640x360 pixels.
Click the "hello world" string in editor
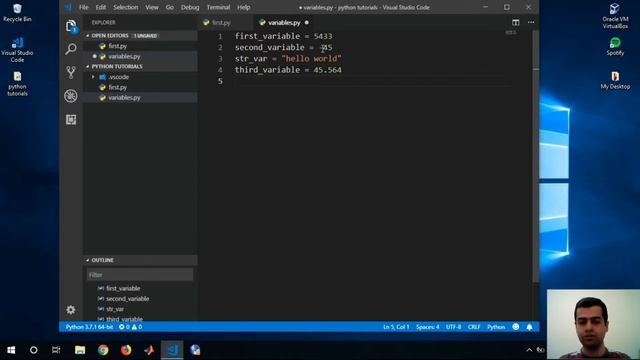[x=311, y=58]
